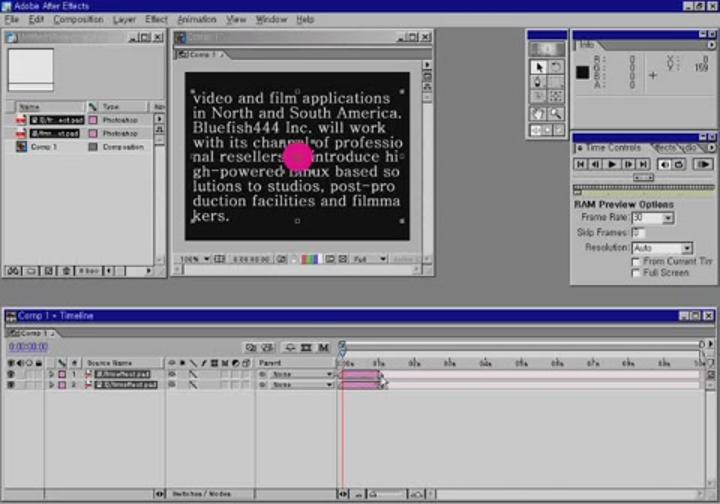Click shy layers button in Timeline header
720x504 pixels.
pyautogui.click(x=290, y=347)
